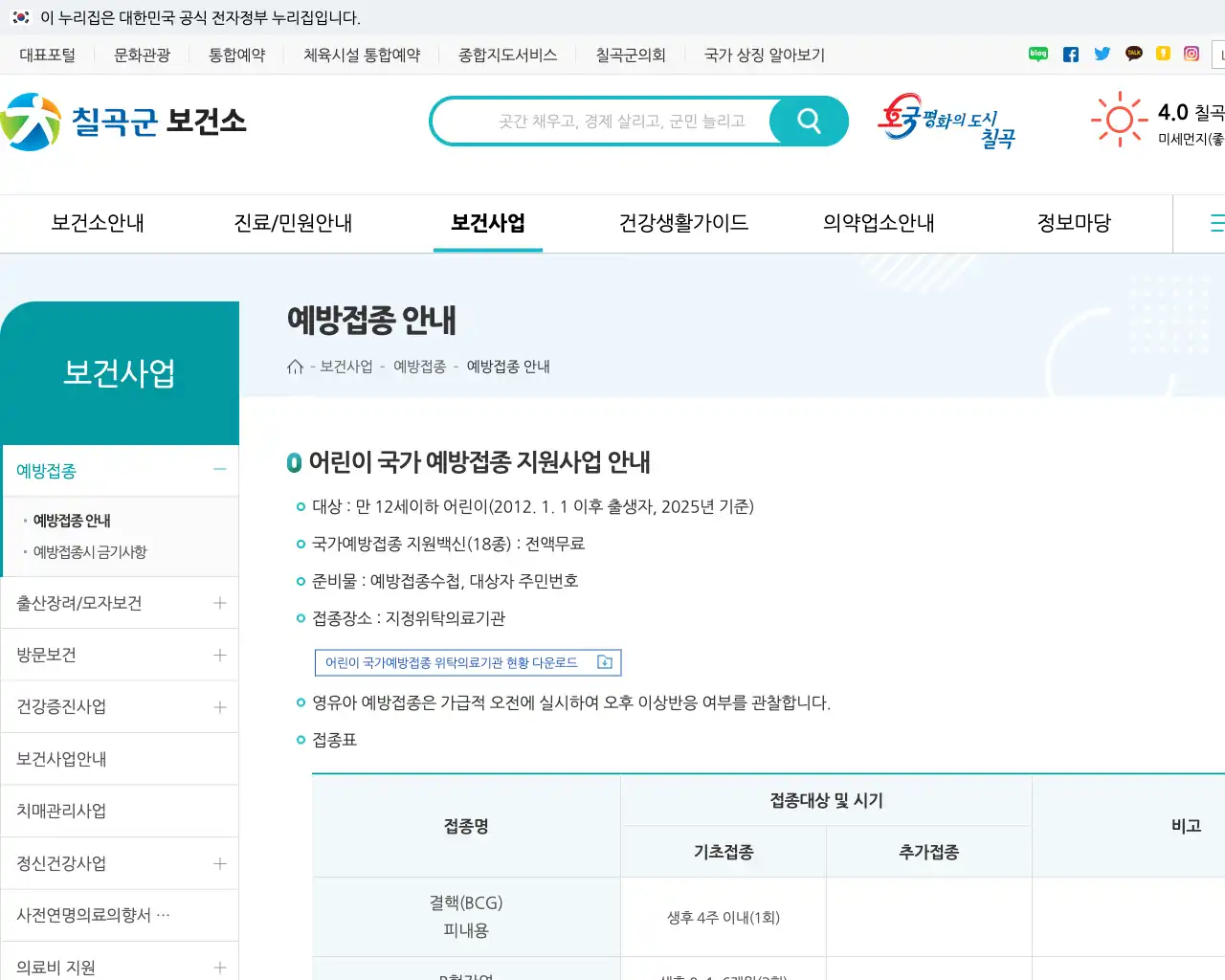Click the Twitter bird icon

point(1102,54)
